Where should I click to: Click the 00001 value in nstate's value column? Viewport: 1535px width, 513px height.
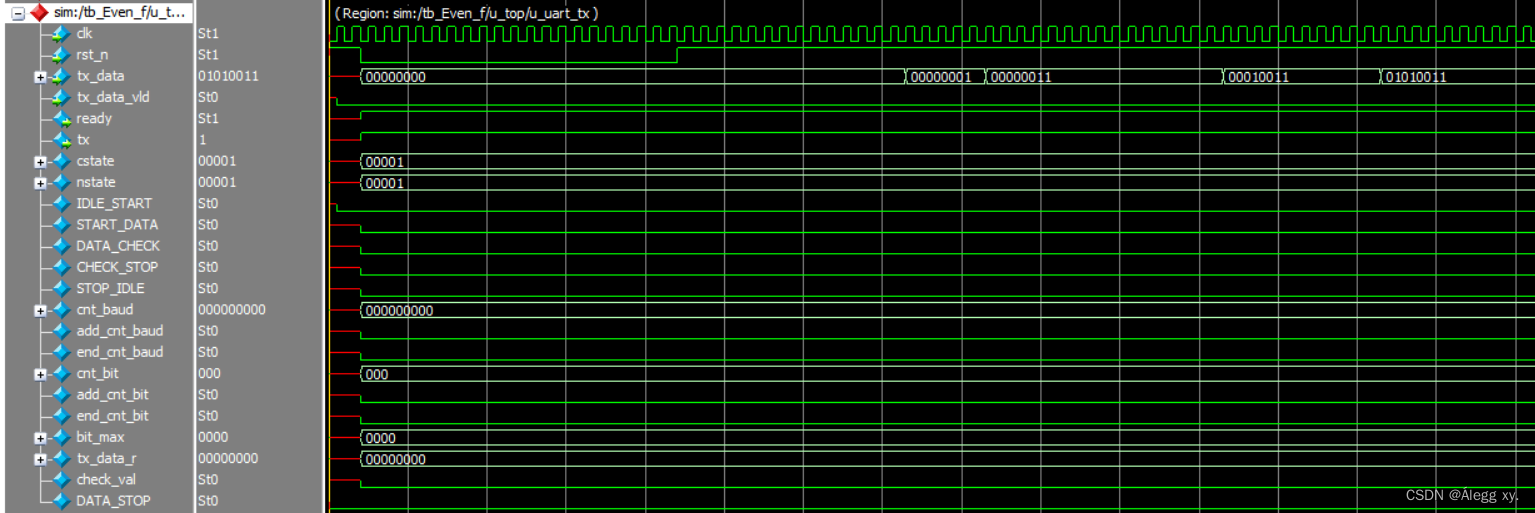point(217,182)
